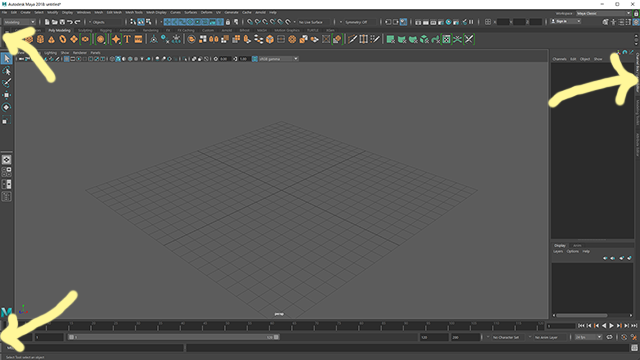Screen dimensions: 640x360
Task: Click the Redo arrow icon
Action: click(x=77, y=22)
